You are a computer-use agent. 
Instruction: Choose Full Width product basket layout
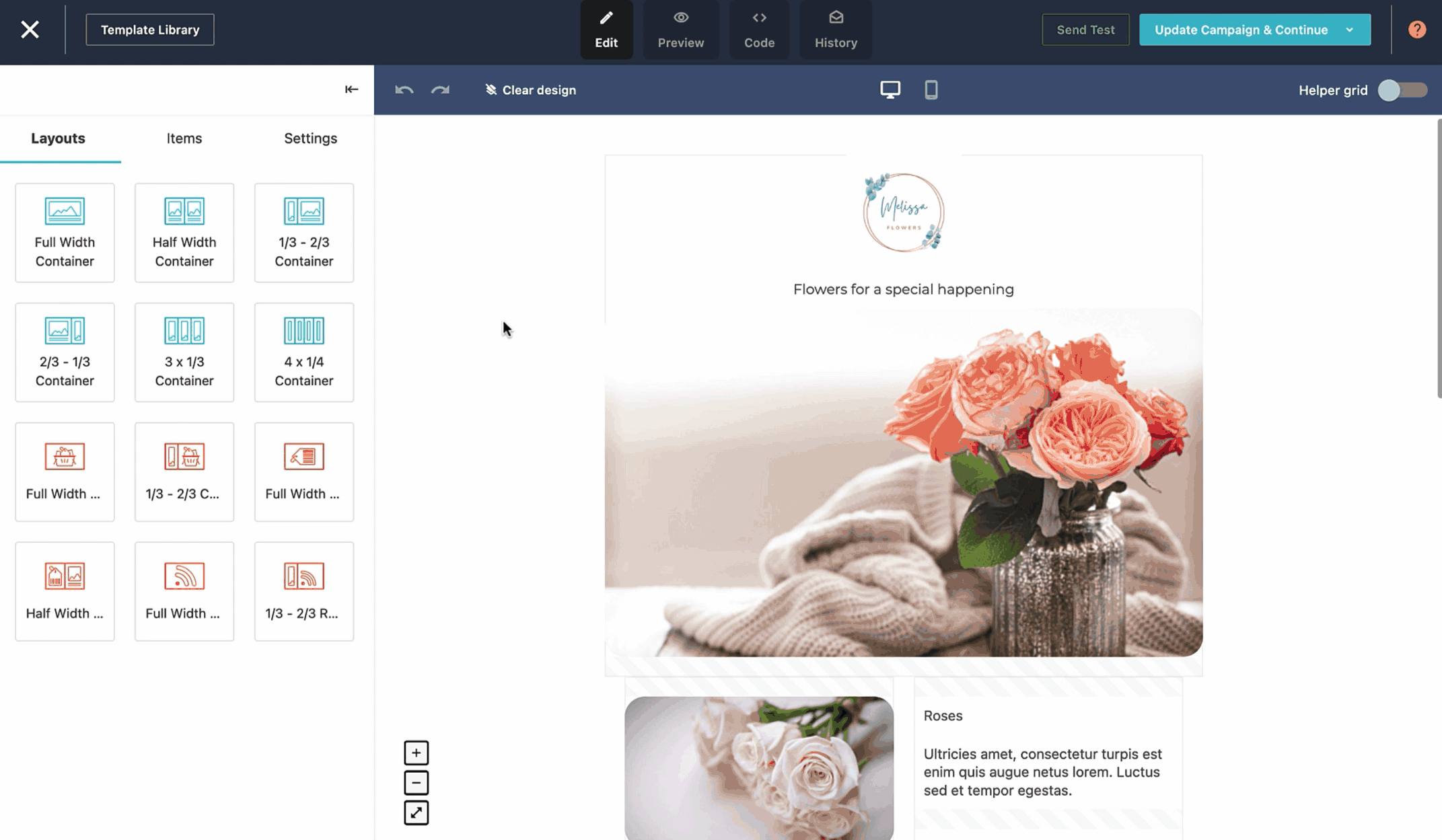[x=65, y=472]
